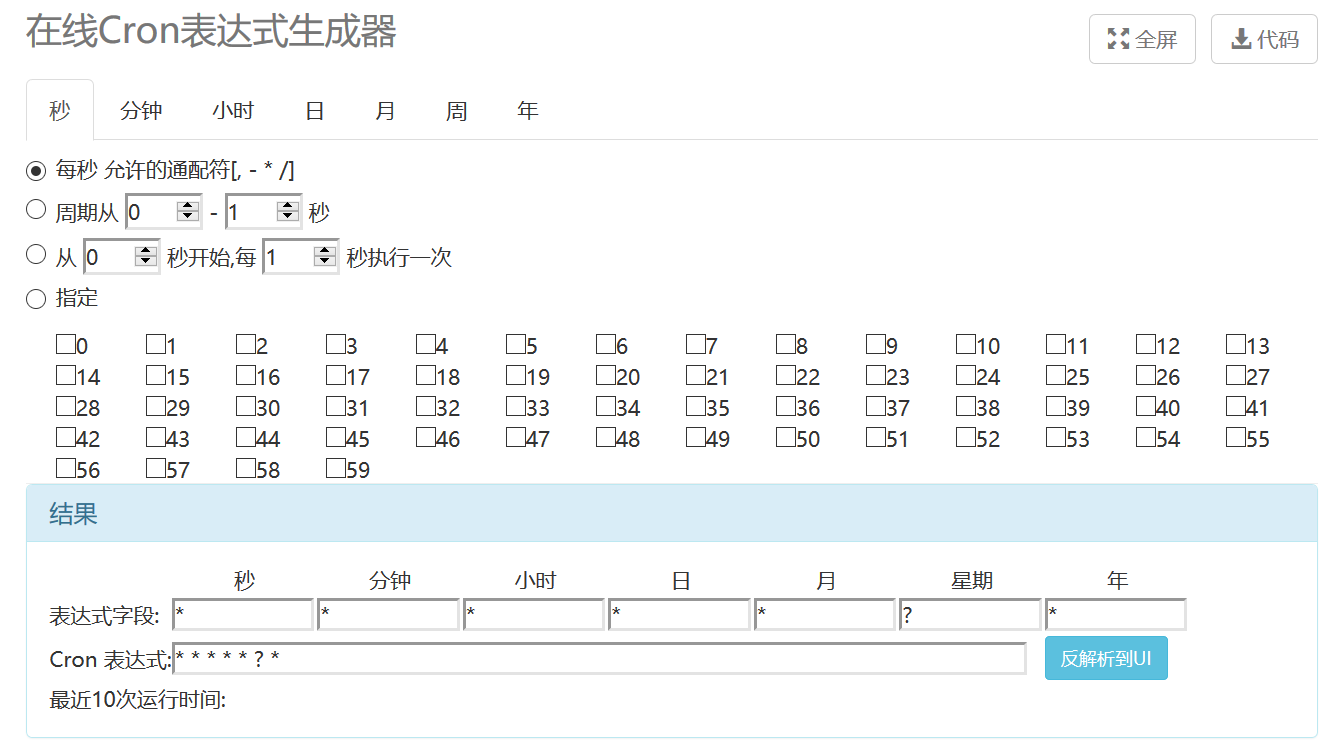Enable checkbox 59
Screen dimensions: 1338x755
[336, 469]
